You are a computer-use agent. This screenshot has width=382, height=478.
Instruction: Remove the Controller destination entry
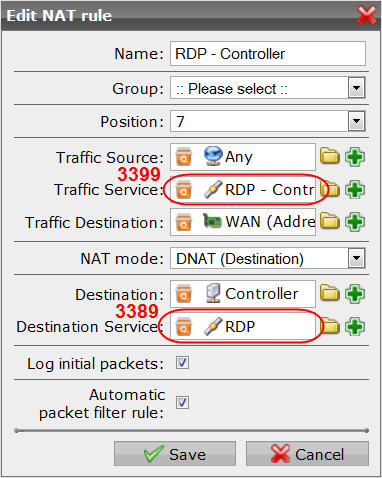(x=184, y=294)
